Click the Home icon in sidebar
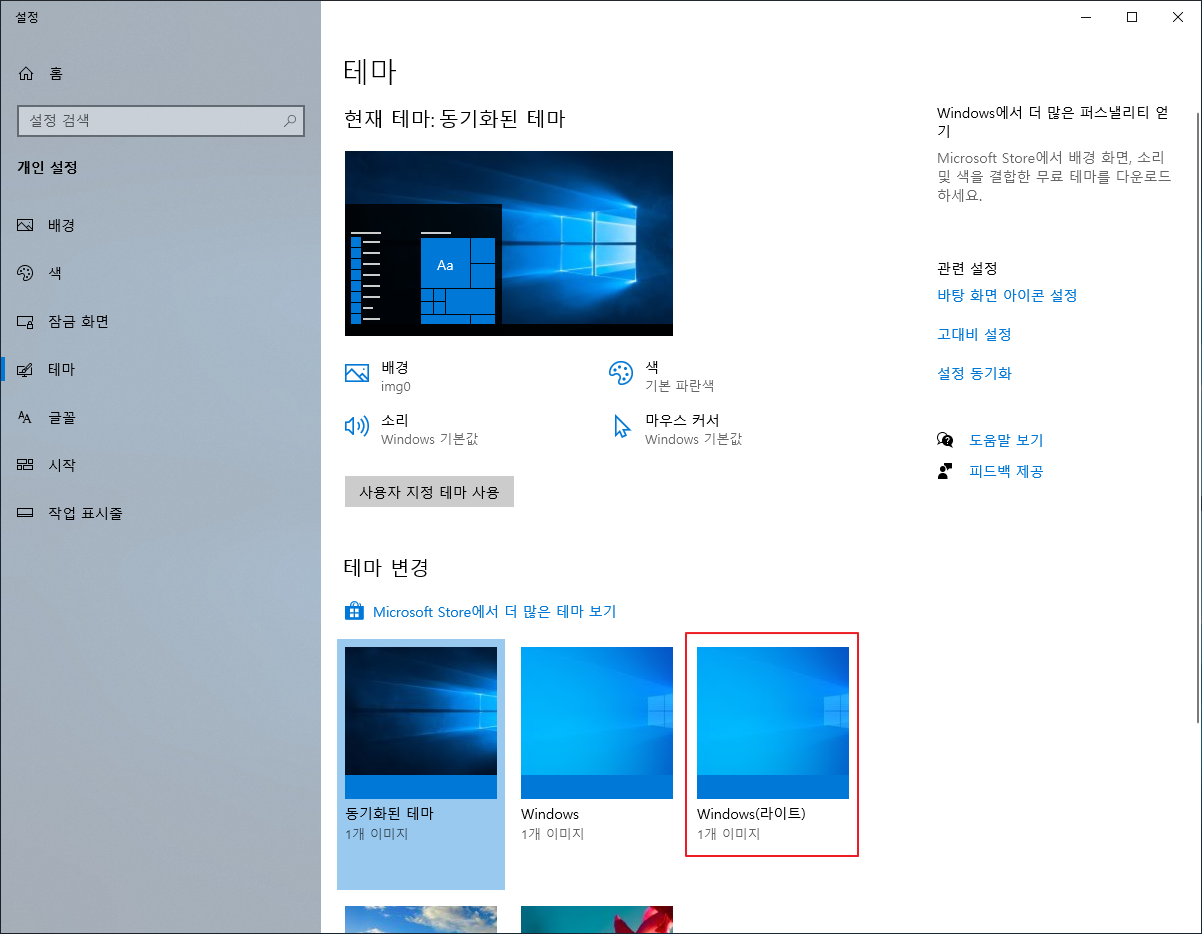The width and height of the screenshot is (1202, 934). point(26,73)
